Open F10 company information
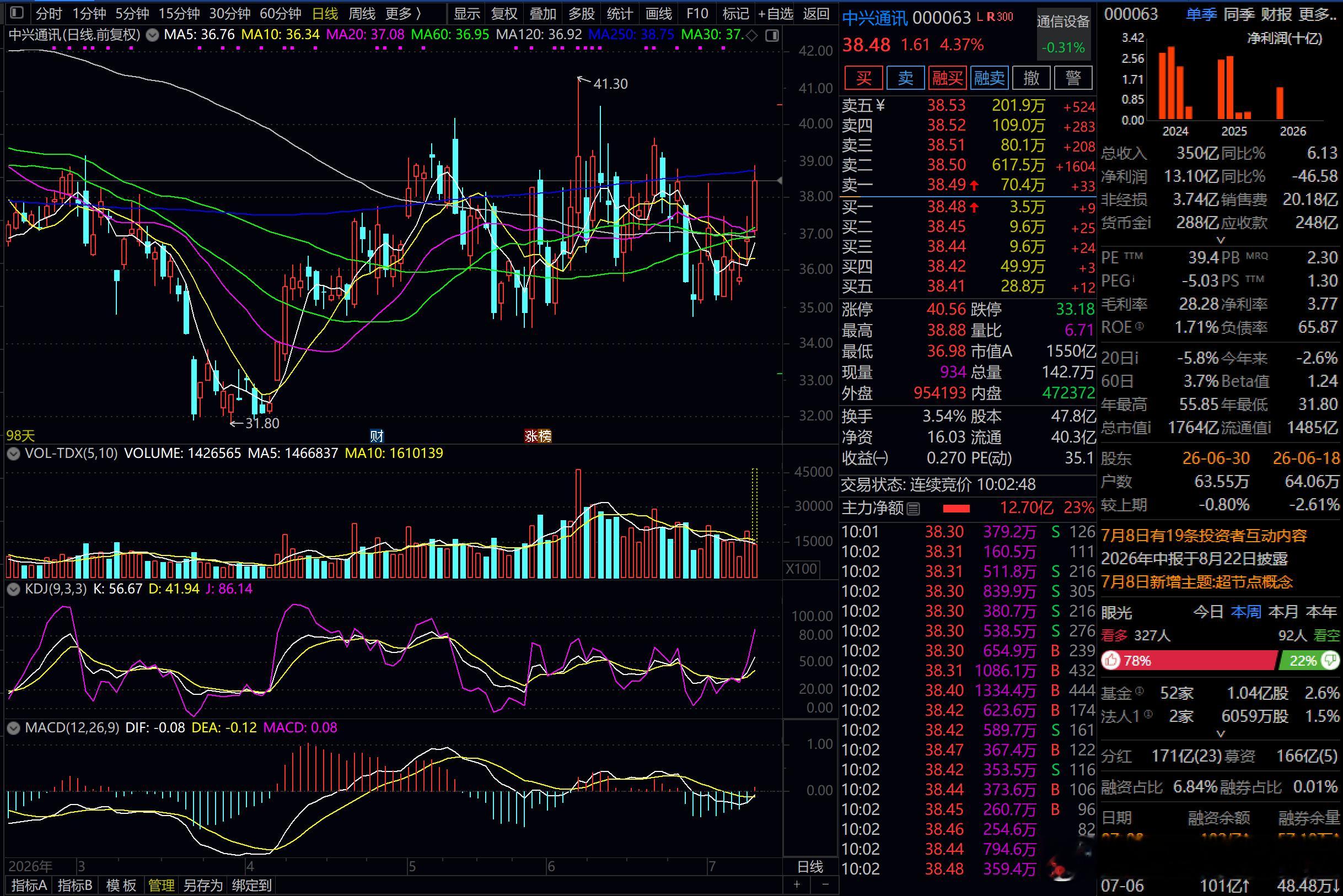The image size is (1343, 896). 697,13
